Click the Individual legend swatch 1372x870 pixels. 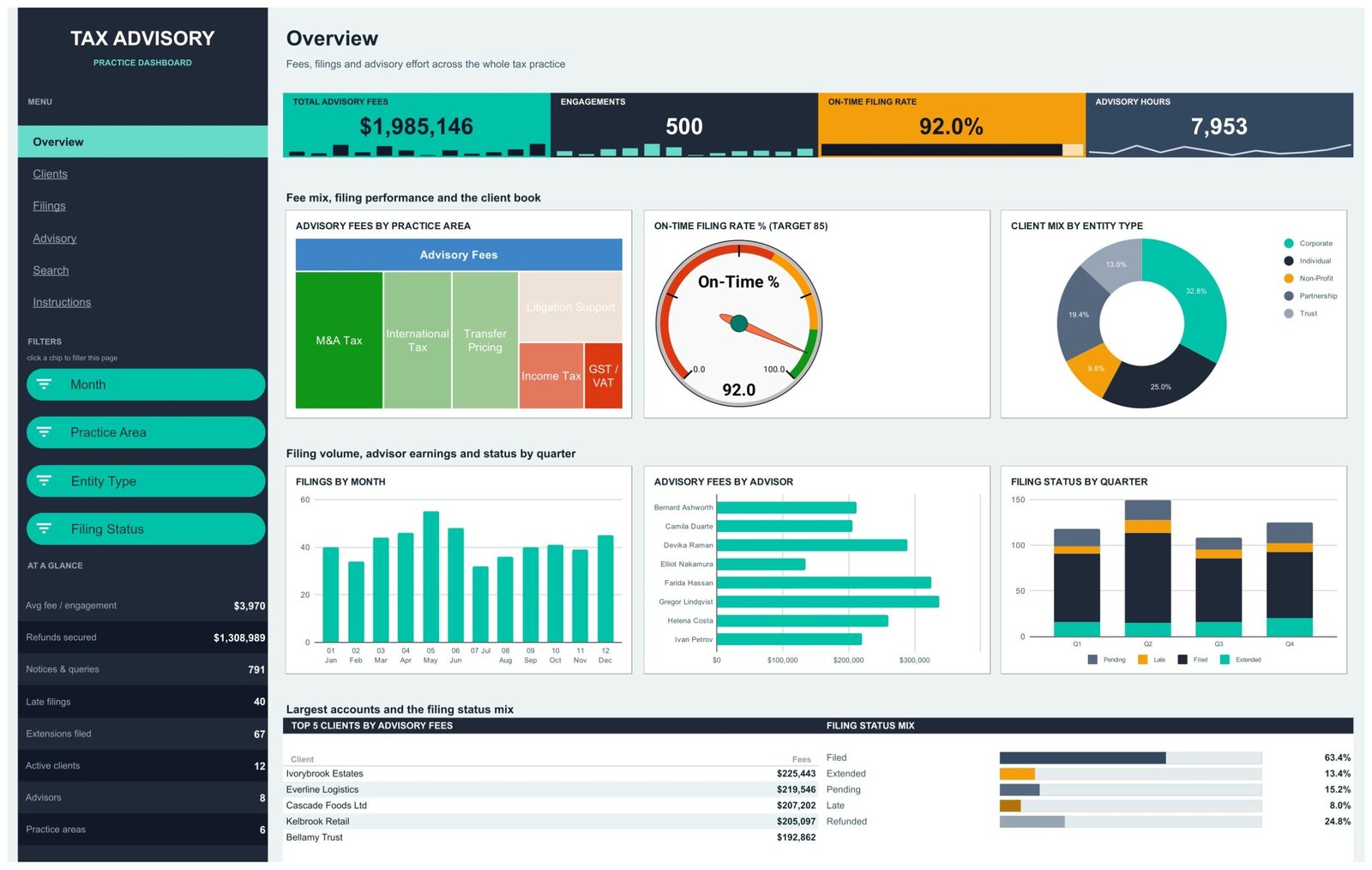(x=1288, y=261)
